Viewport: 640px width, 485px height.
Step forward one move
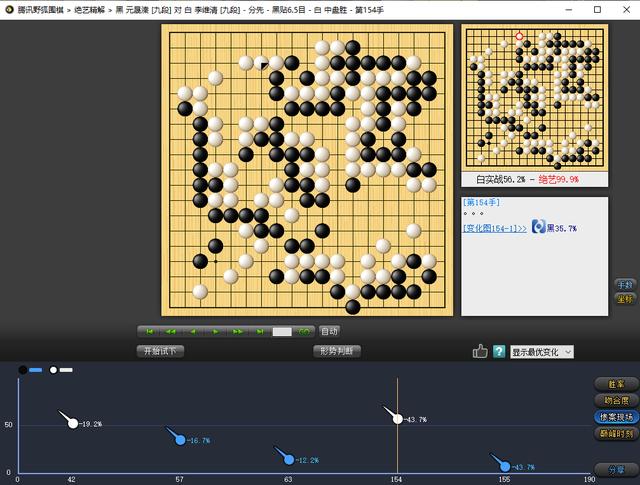(x=216, y=332)
